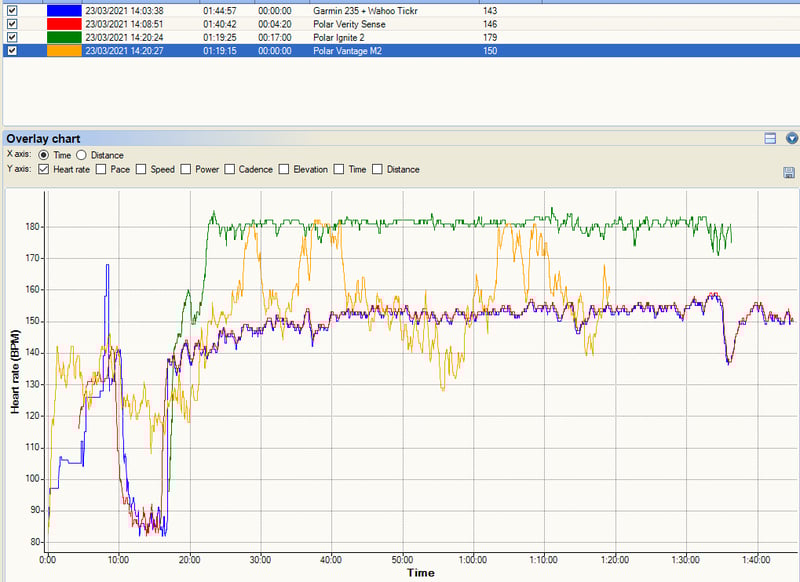Uncheck the Polar Ignite 2 row checkbox
The height and width of the screenshot is (582, 800).
(x=12, y=36)
